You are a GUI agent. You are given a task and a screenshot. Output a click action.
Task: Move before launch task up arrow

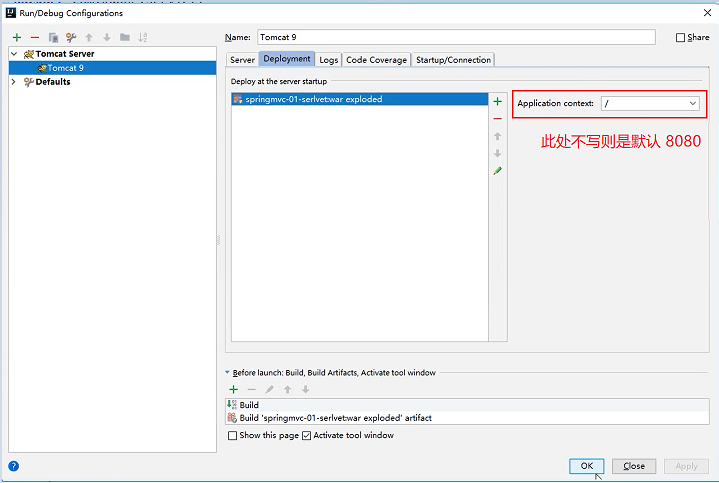coord(288,389)
